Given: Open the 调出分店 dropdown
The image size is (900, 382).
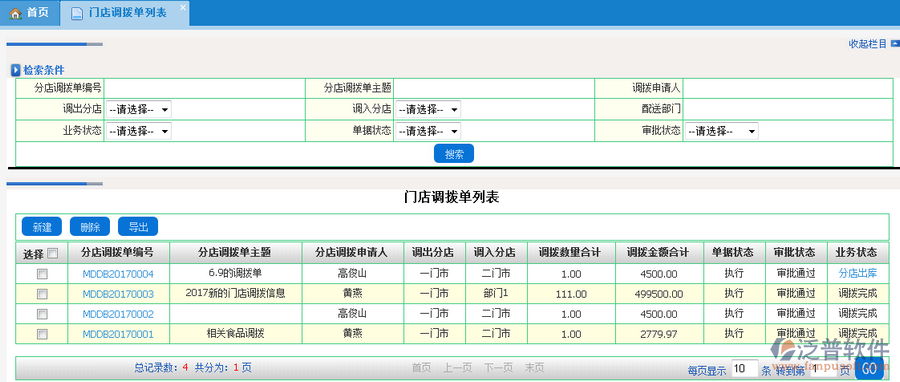Looking at the screenshot, I should [x=138, y=110].
